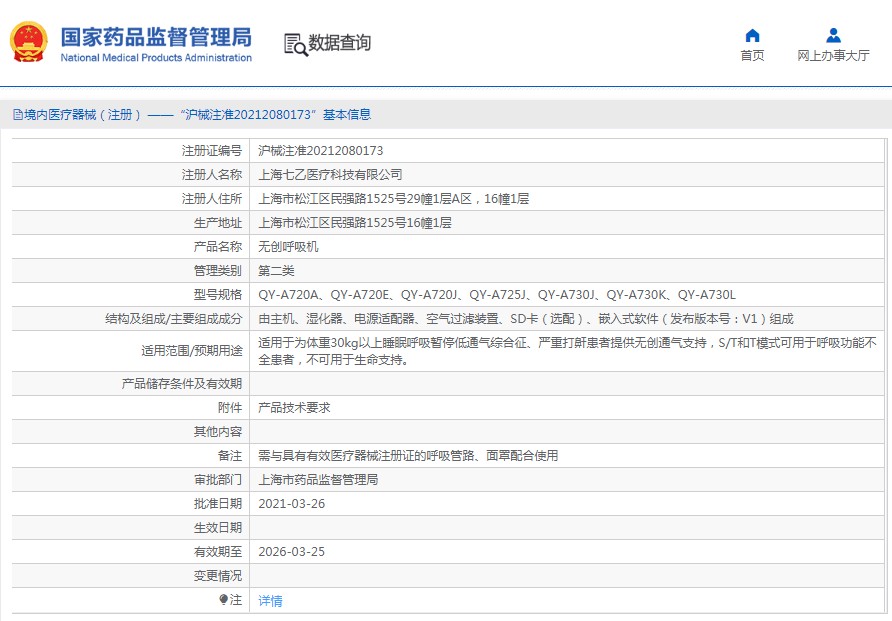Click the 附件 row label

tap(230, 408)
